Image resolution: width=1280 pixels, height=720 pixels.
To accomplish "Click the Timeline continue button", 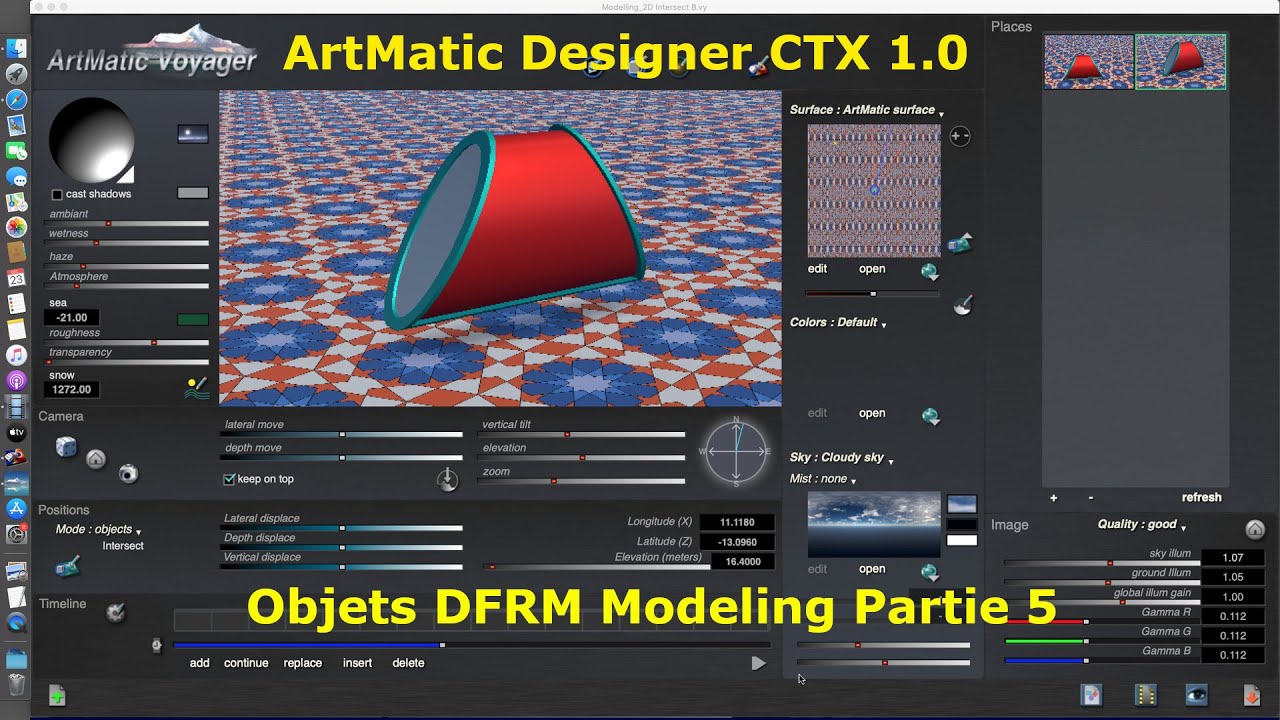I will pos(246,663).
